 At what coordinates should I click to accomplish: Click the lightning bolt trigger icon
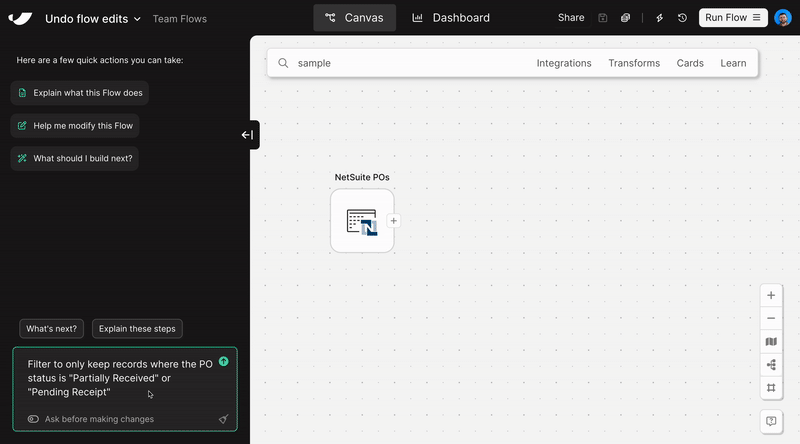(x=659, y=18)
